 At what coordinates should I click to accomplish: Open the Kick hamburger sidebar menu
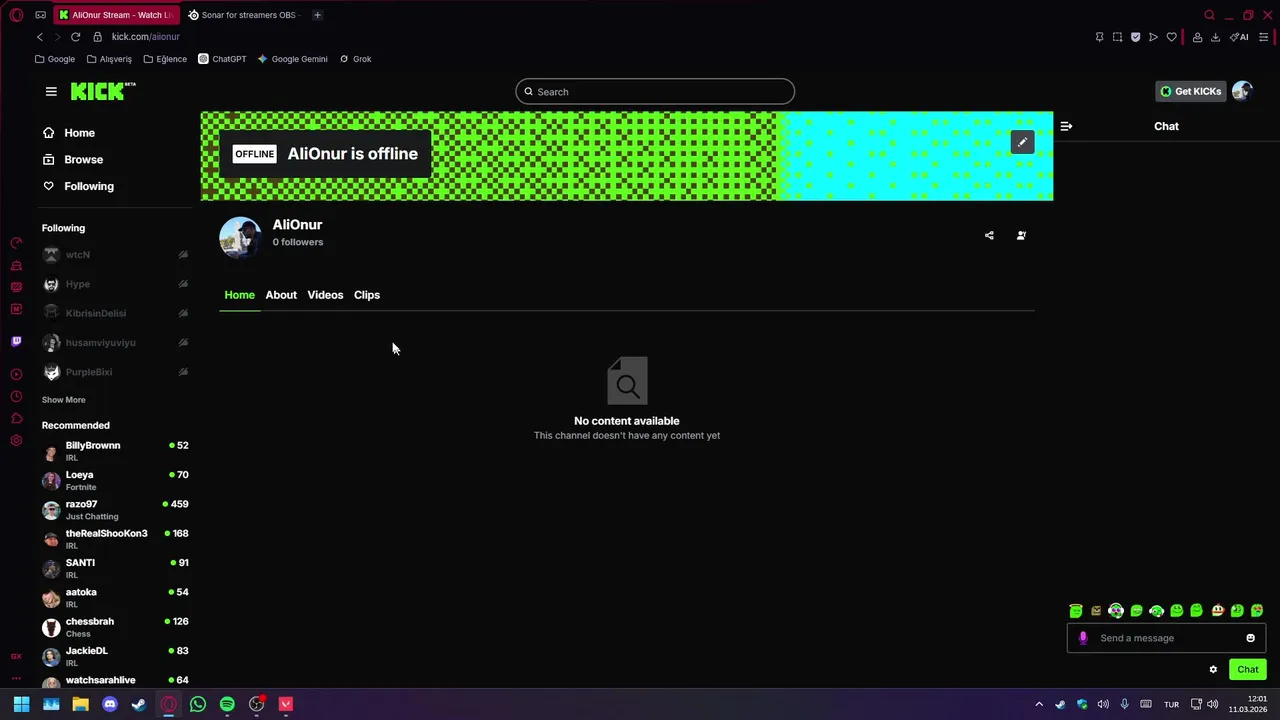[51, 91]
